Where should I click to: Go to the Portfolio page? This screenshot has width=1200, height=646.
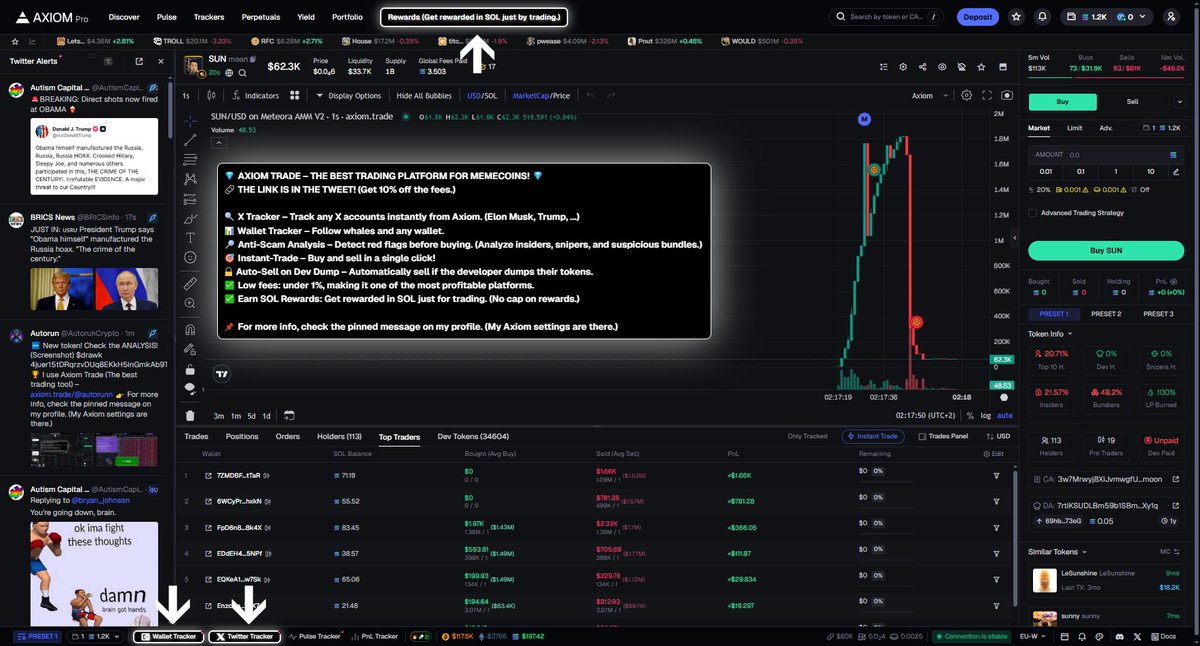[x=347, y=17]
